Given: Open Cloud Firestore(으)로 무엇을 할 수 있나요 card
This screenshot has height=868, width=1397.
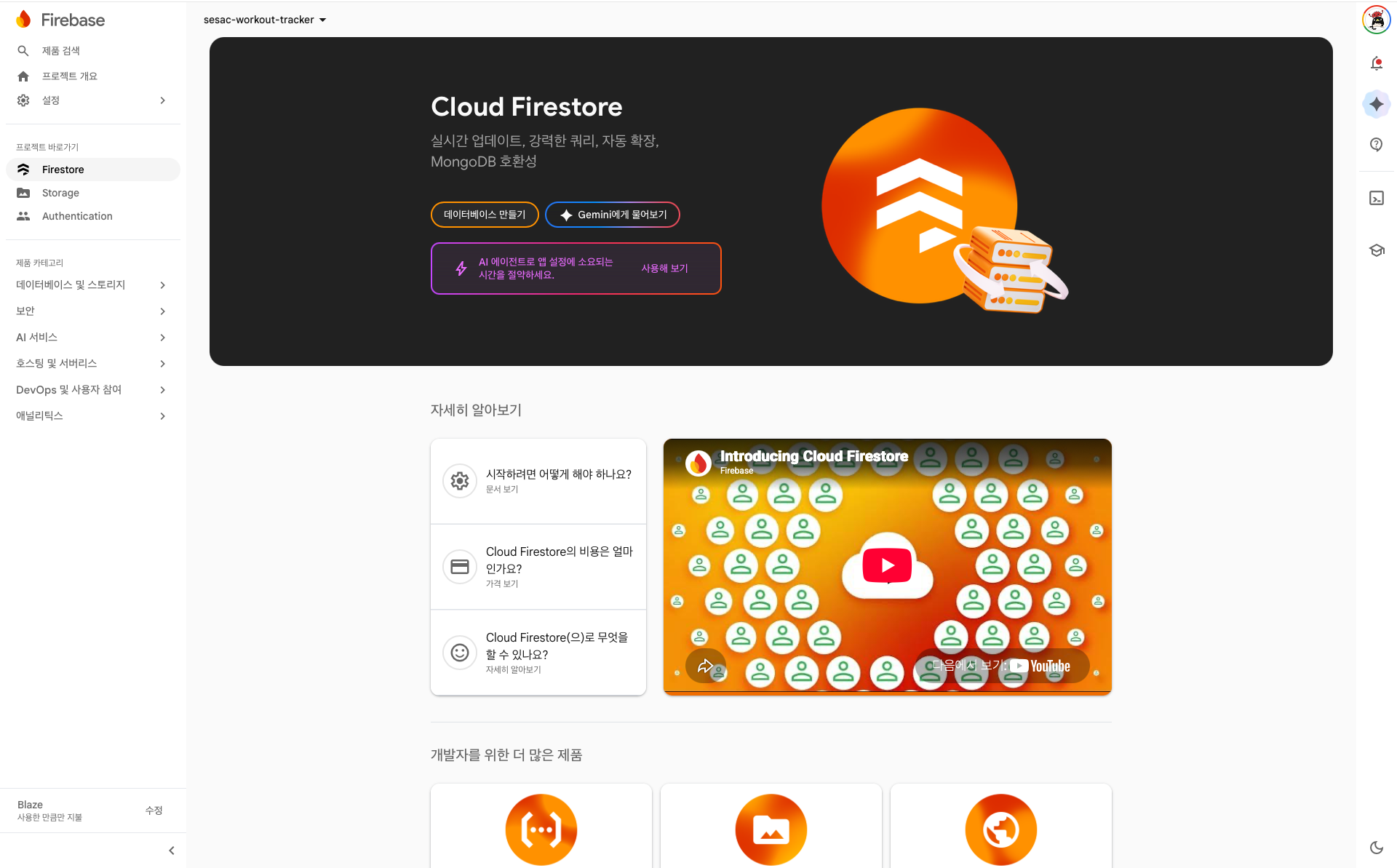Looking at the screenshot, I should coord(538,653).
